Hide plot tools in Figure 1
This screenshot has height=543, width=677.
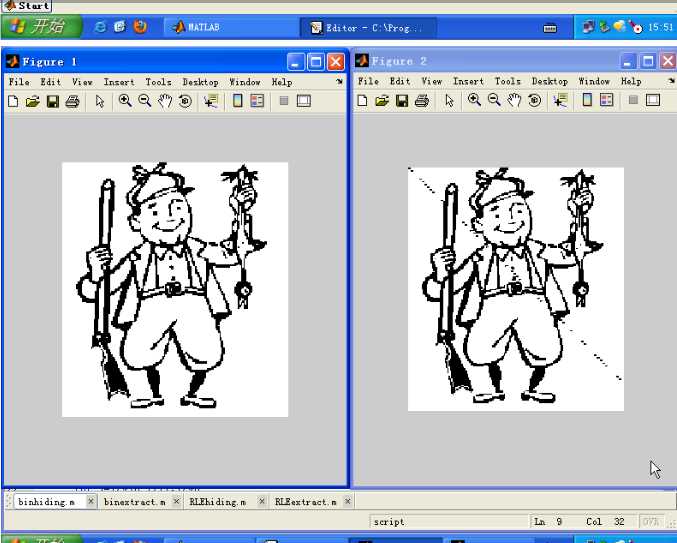point(284,101)
